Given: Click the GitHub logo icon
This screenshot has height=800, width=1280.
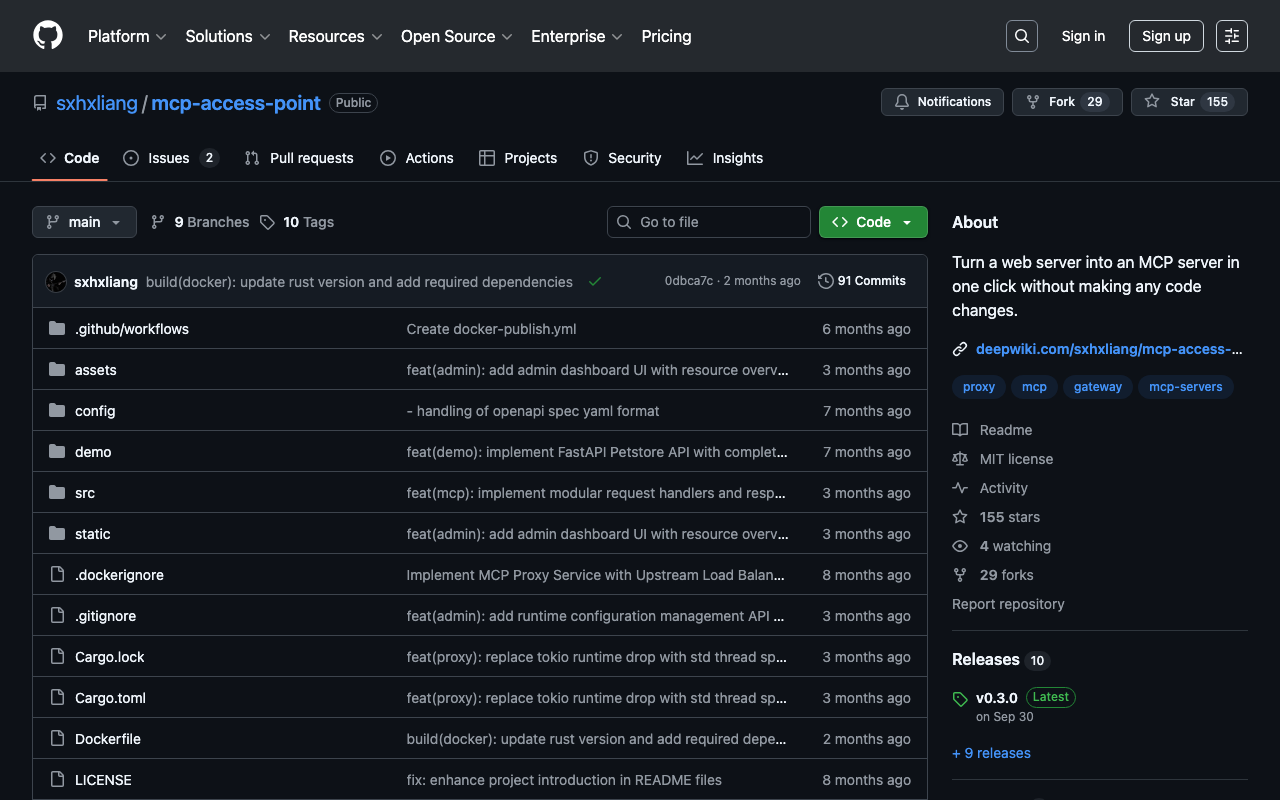Looking at the screenshot, I should 48,36.
